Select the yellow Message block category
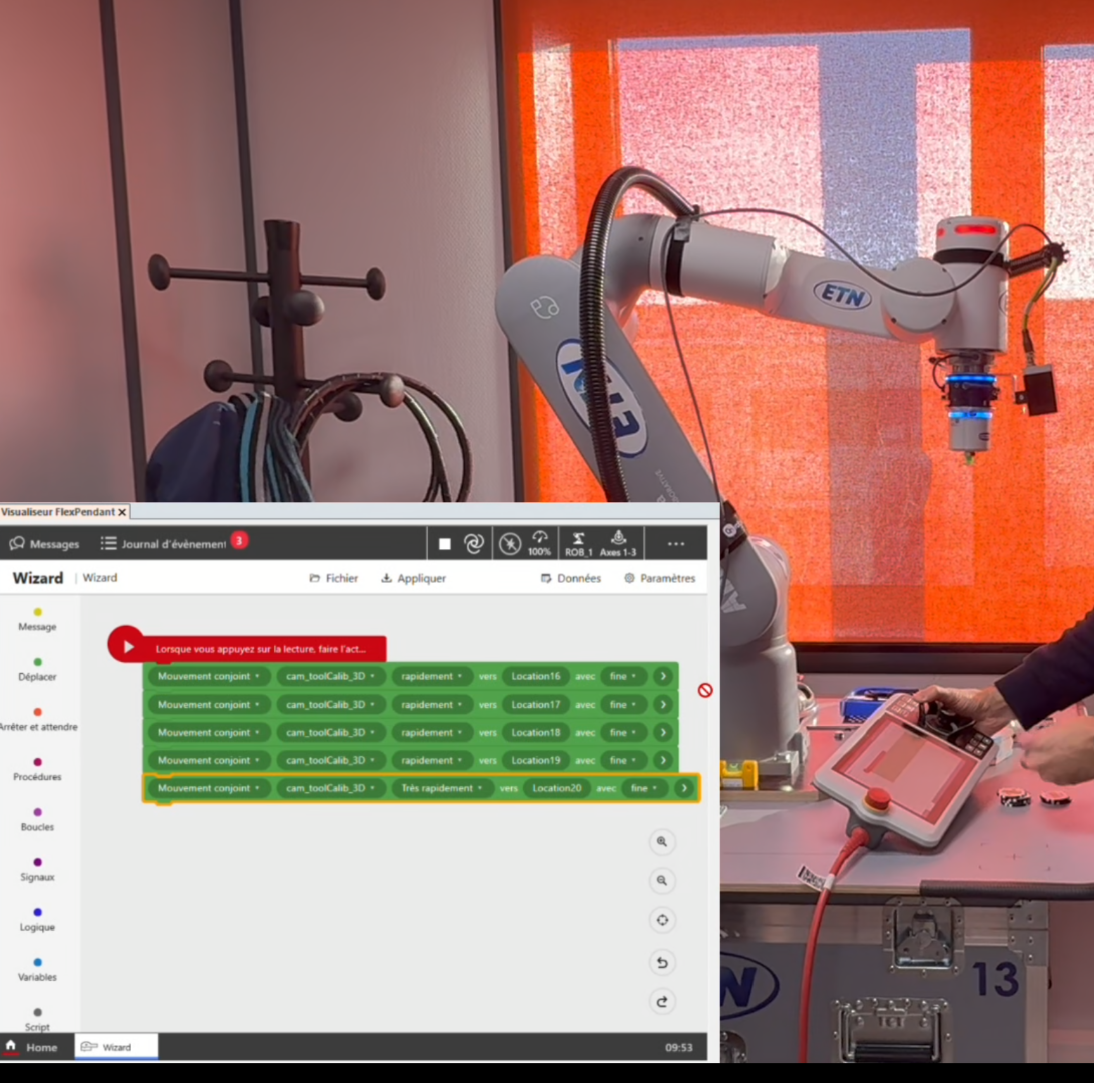The height and width of the screenshot is (1083, 1094). click(38, 619)
